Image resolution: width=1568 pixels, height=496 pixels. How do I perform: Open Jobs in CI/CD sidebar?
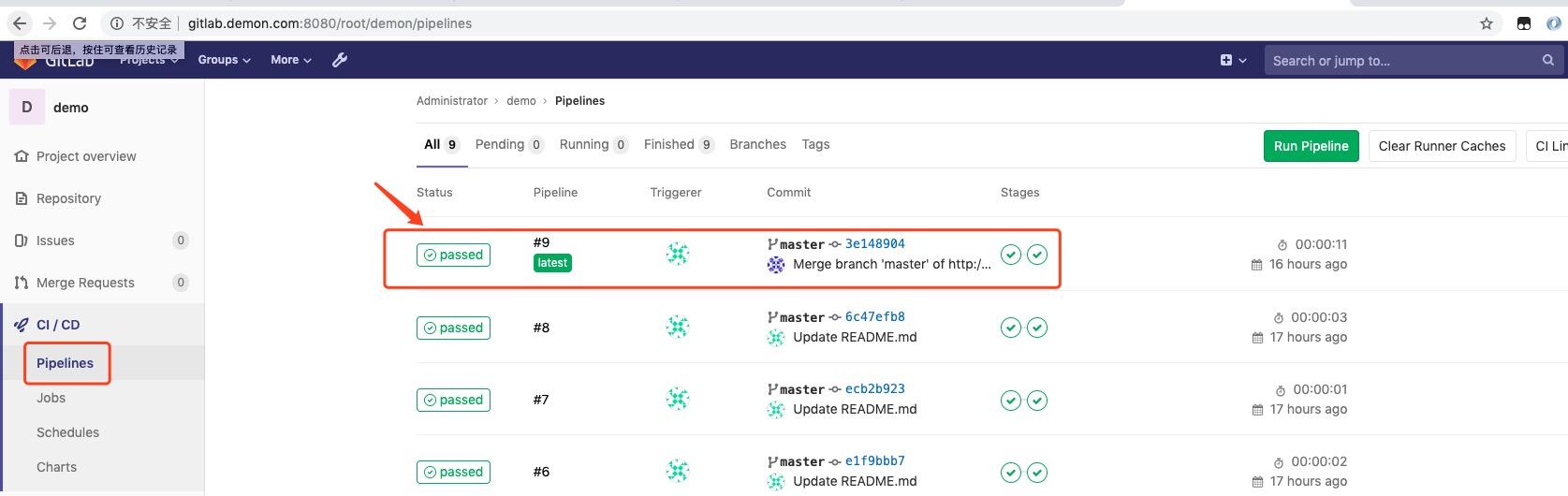pos(51,398)
